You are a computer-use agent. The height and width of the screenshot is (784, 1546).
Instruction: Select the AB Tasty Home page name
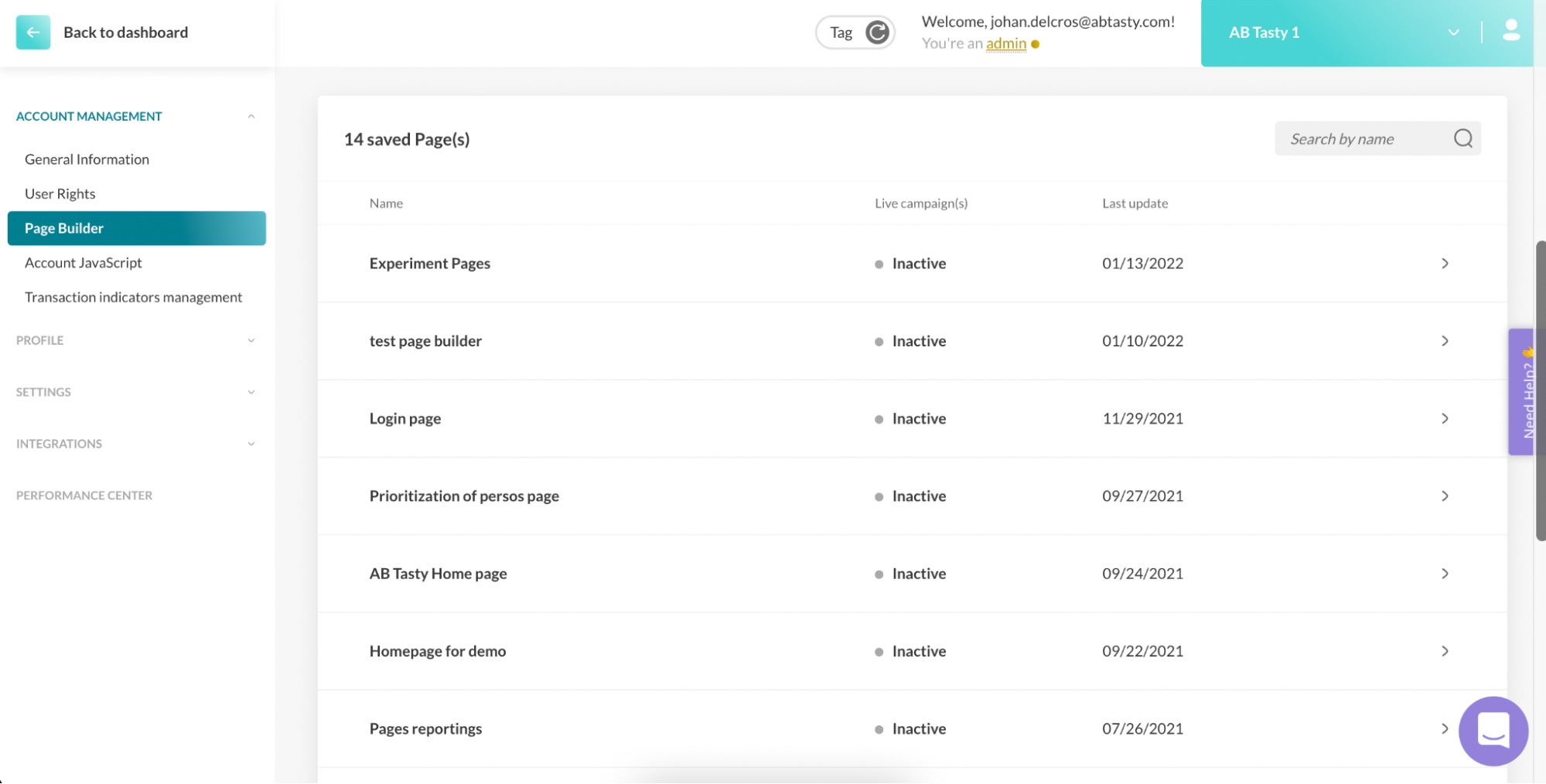pos(438,574)
